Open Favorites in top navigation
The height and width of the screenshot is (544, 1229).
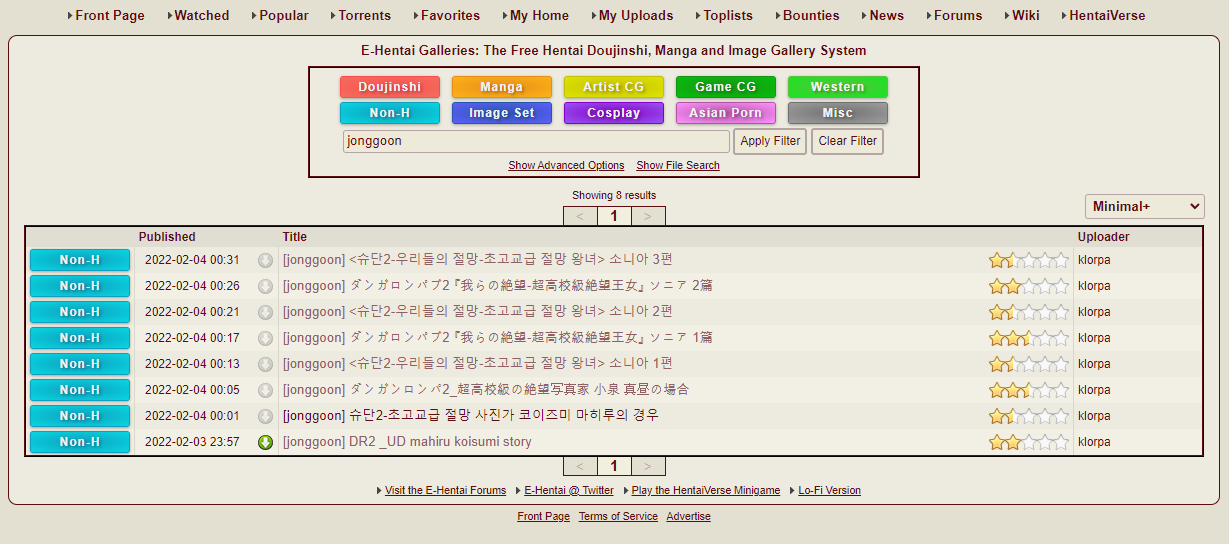(450, 15)
